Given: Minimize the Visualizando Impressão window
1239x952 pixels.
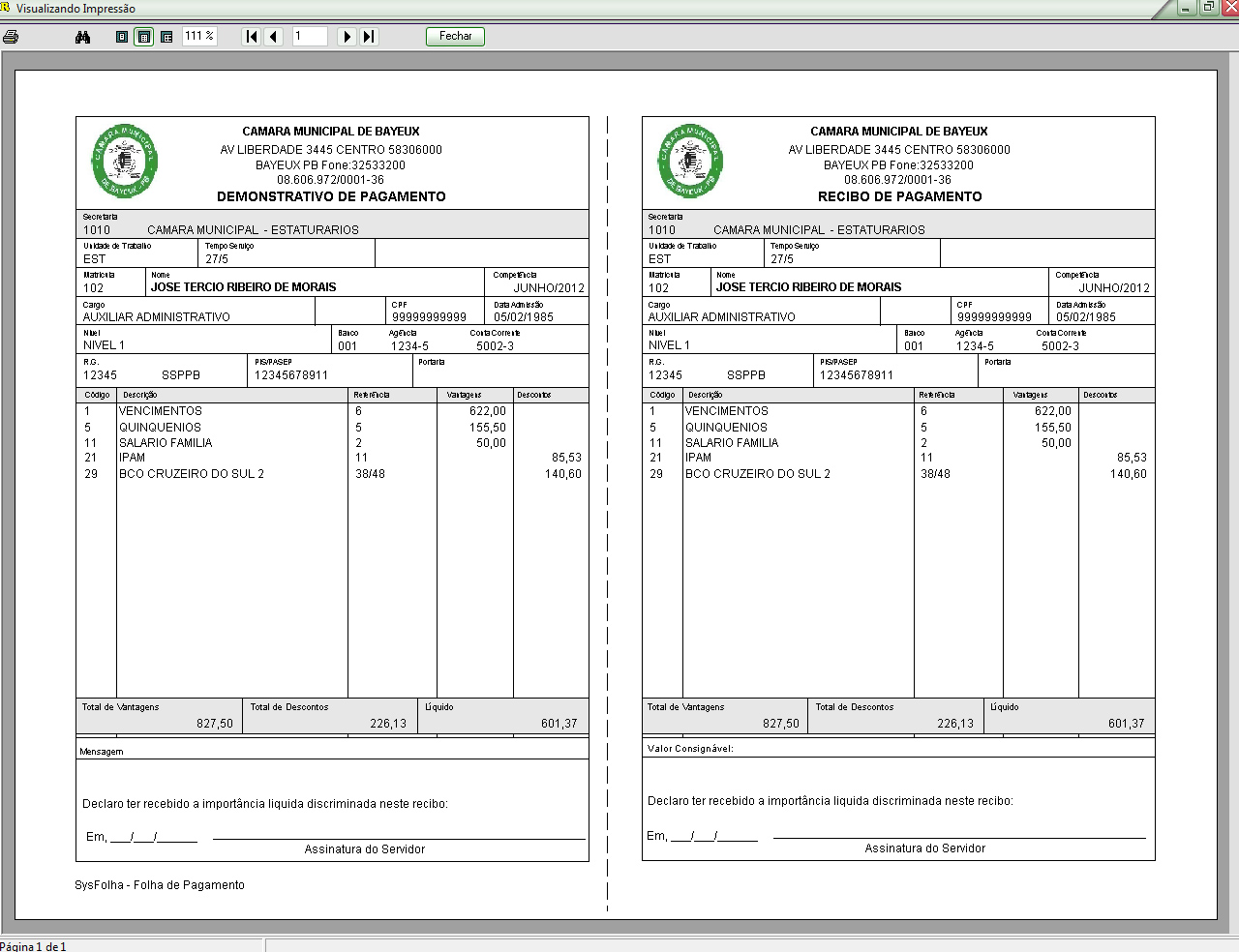Looking at the screenshot, I should tap(1187, 8).
